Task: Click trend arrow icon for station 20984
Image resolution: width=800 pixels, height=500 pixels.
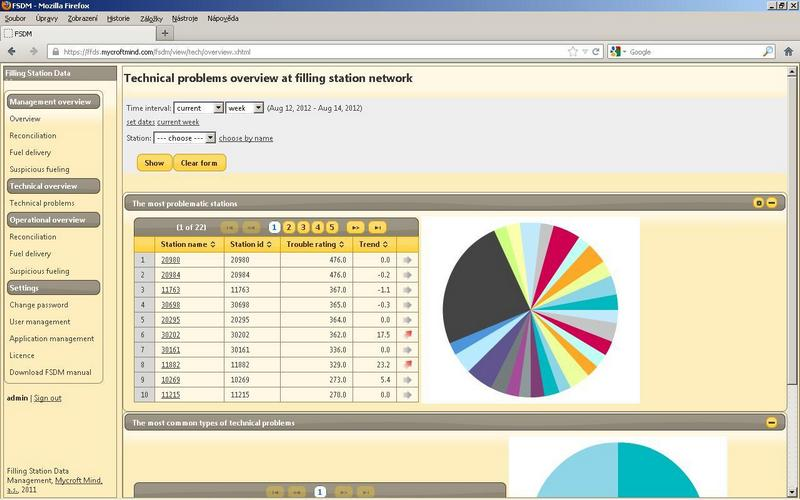Action: [x=407, y=275]
